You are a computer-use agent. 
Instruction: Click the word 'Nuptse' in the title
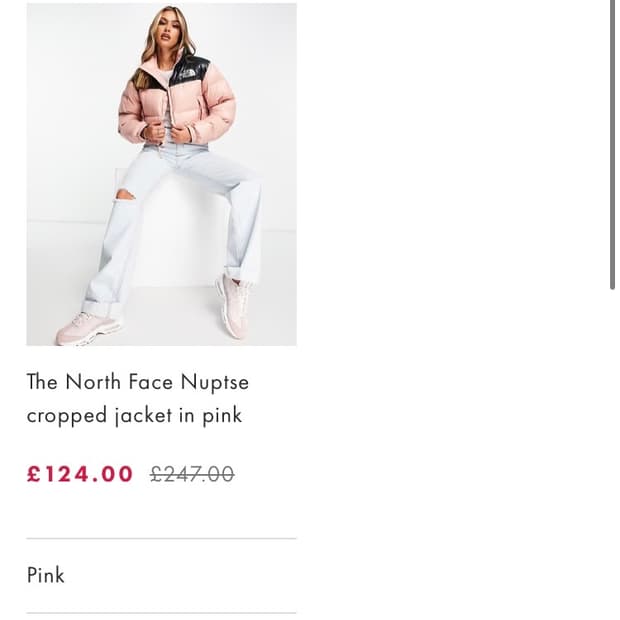215,383
